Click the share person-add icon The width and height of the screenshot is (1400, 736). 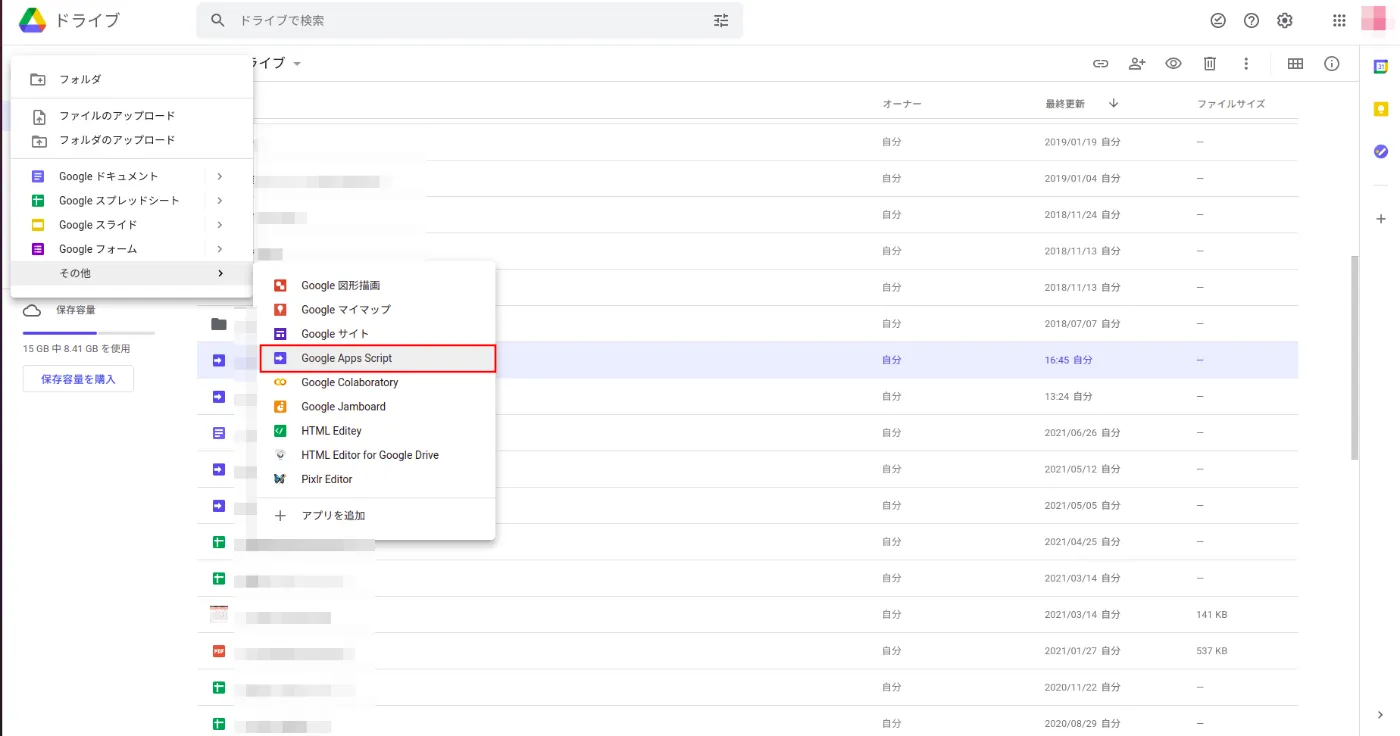coord(1137,63)
